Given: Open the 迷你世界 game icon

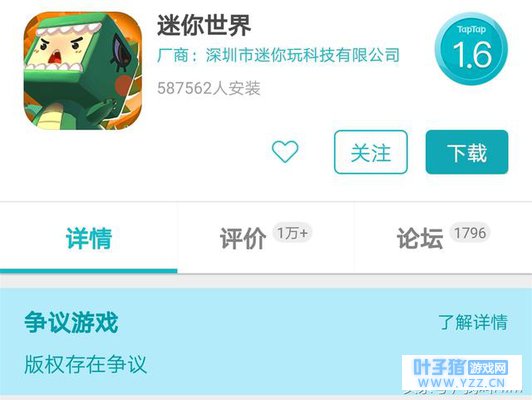Looking at the screenshot, I should coord(83,71).
